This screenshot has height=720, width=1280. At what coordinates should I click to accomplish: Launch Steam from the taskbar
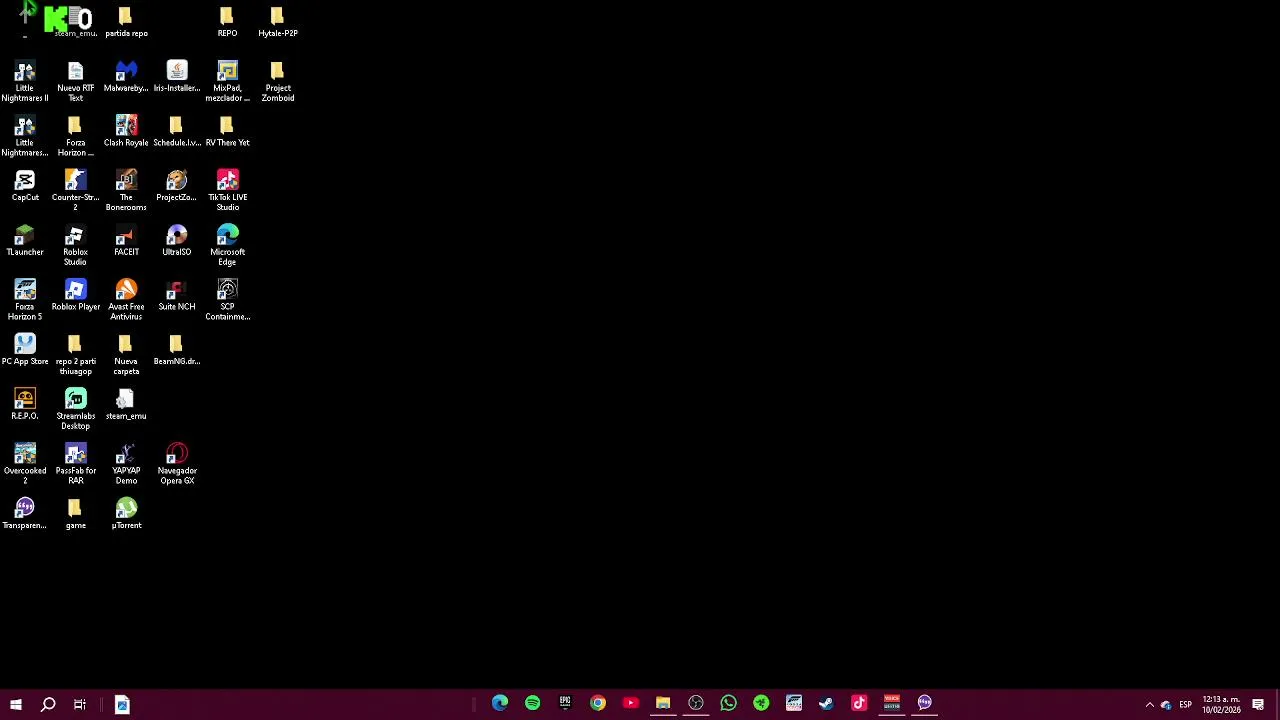pyautogui.click(x=826, y=703)
